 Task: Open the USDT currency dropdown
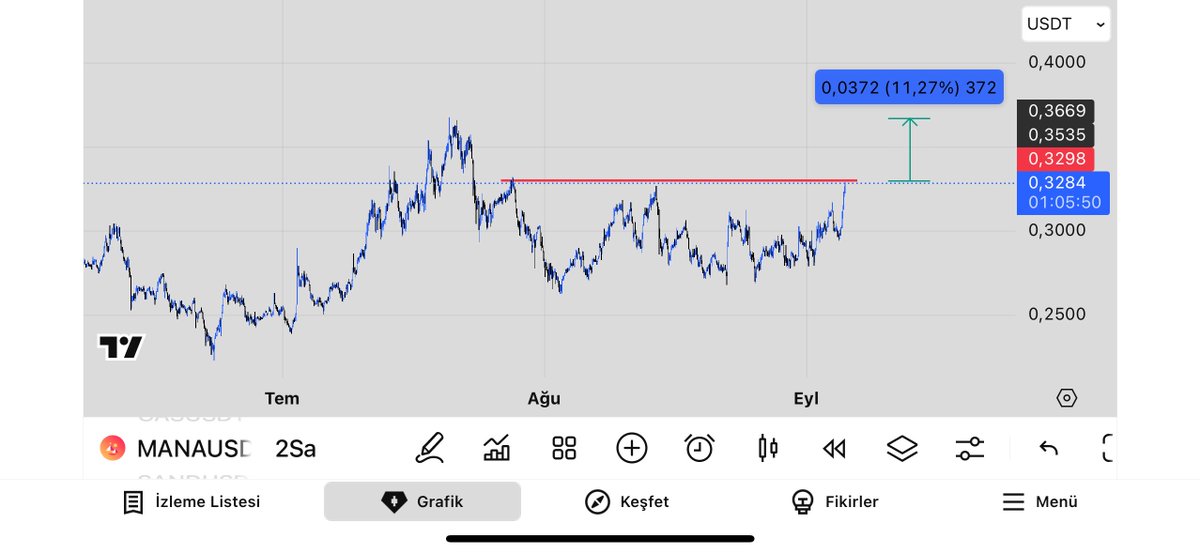pyautogui.click(x=1066, y=24)
